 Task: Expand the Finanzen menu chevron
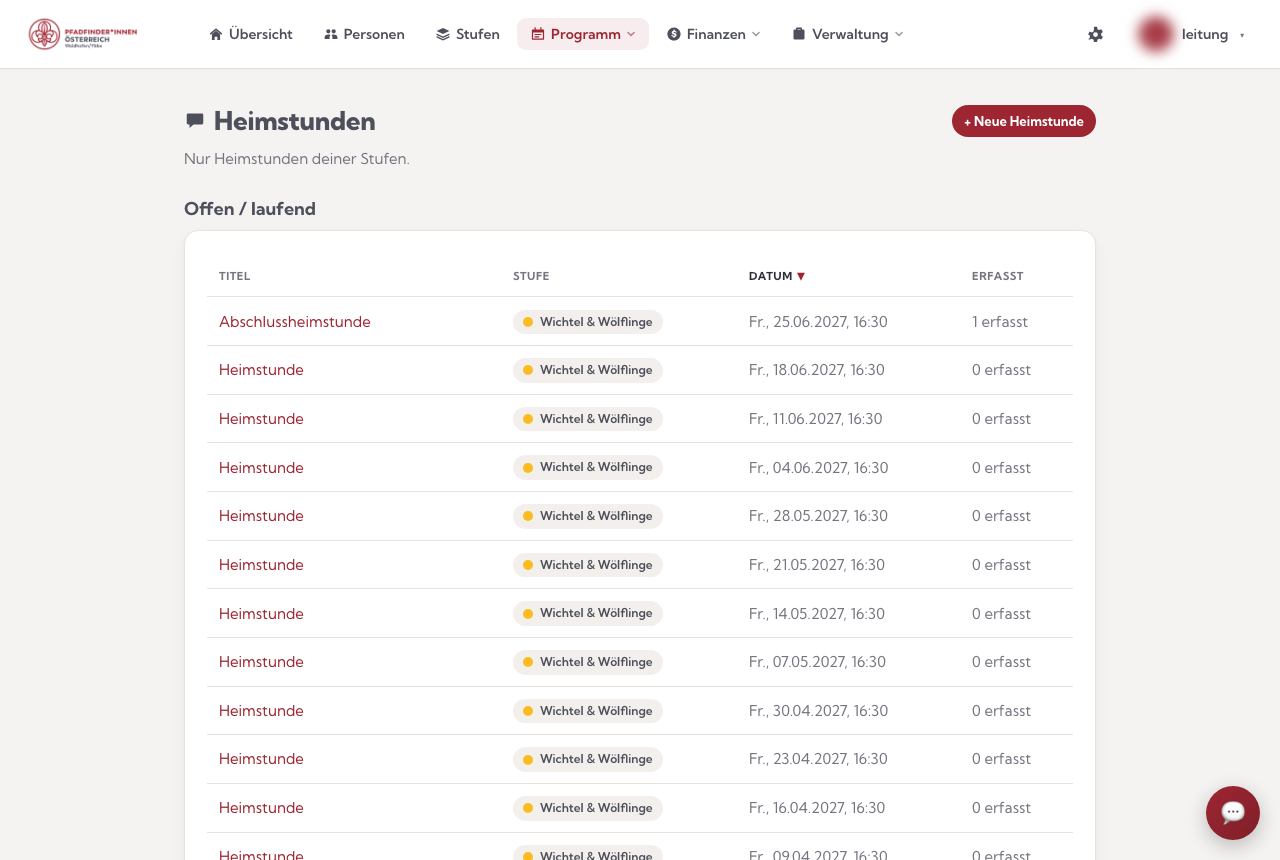tap(756, 34)
